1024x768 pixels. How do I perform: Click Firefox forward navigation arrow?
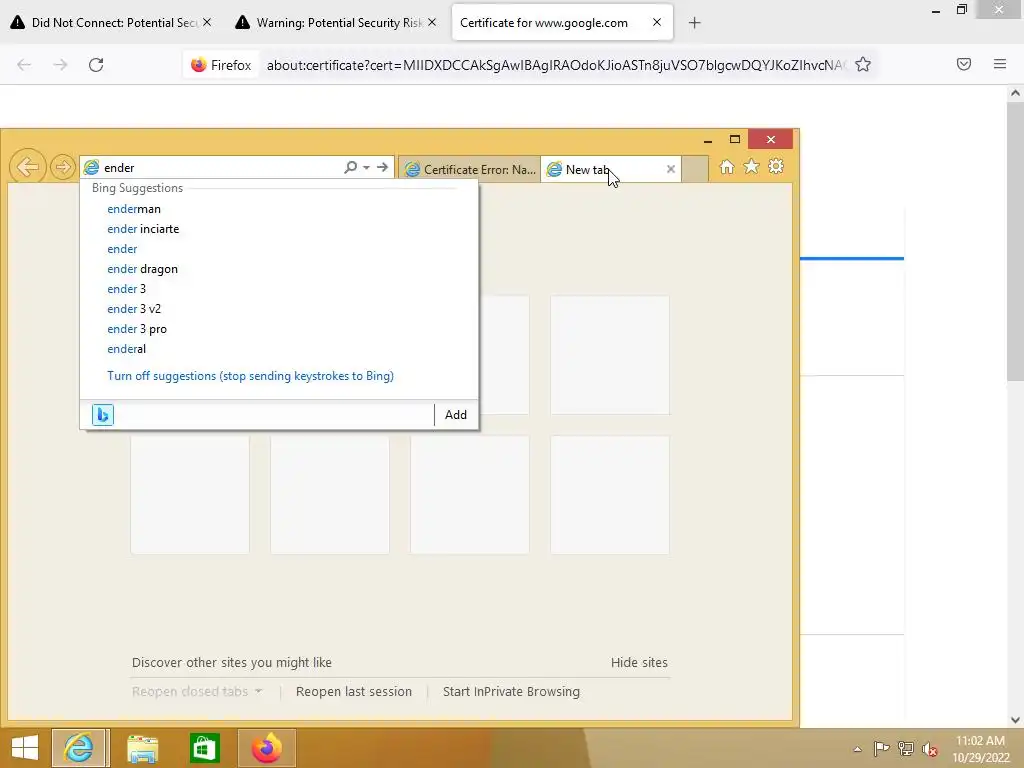pos(60,65)
